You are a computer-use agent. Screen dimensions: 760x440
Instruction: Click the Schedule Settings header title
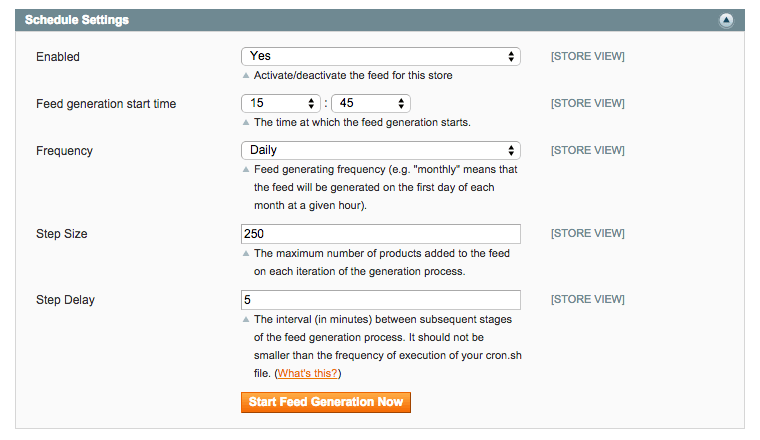click(x=77, y=20)
